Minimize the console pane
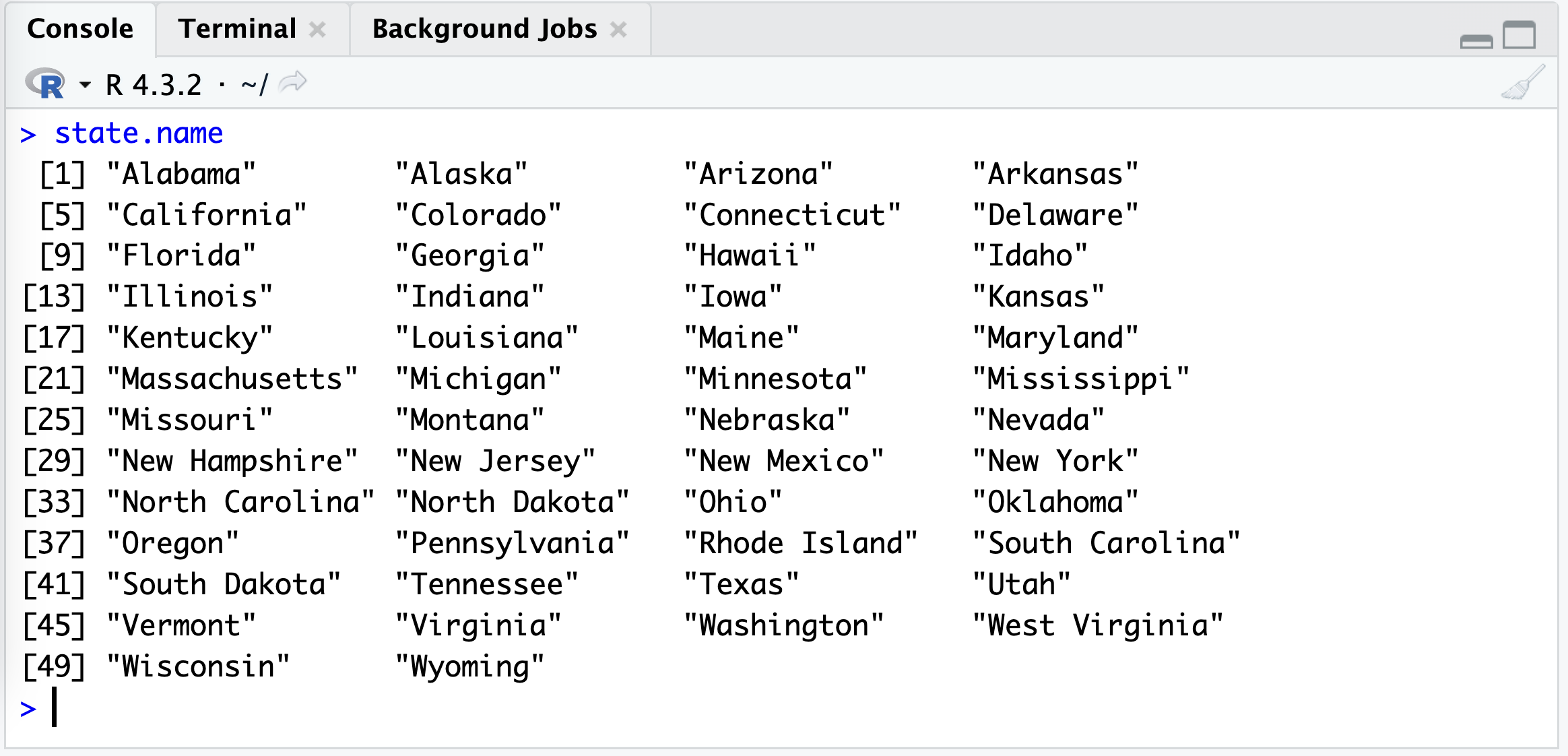 pyautogui.click(x=1476, y=41)
